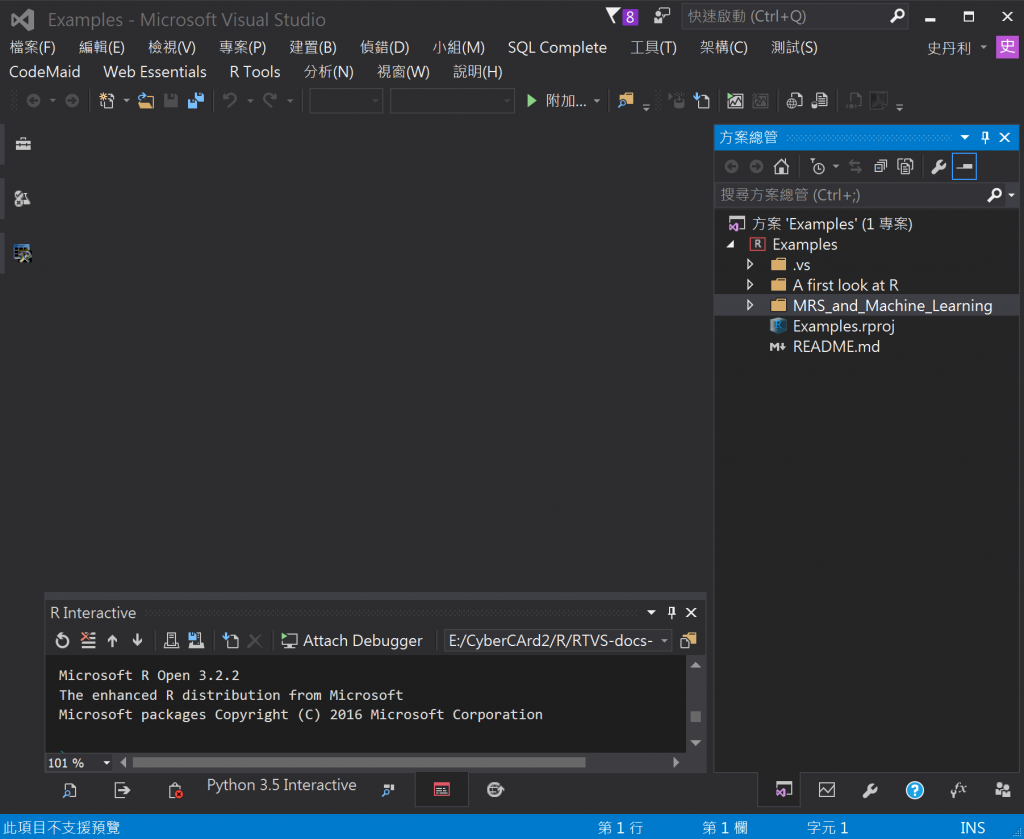Open R Interactive window position dropdown arrow
The width and height of the screenshot is (1024, 839).
(651, 612)
